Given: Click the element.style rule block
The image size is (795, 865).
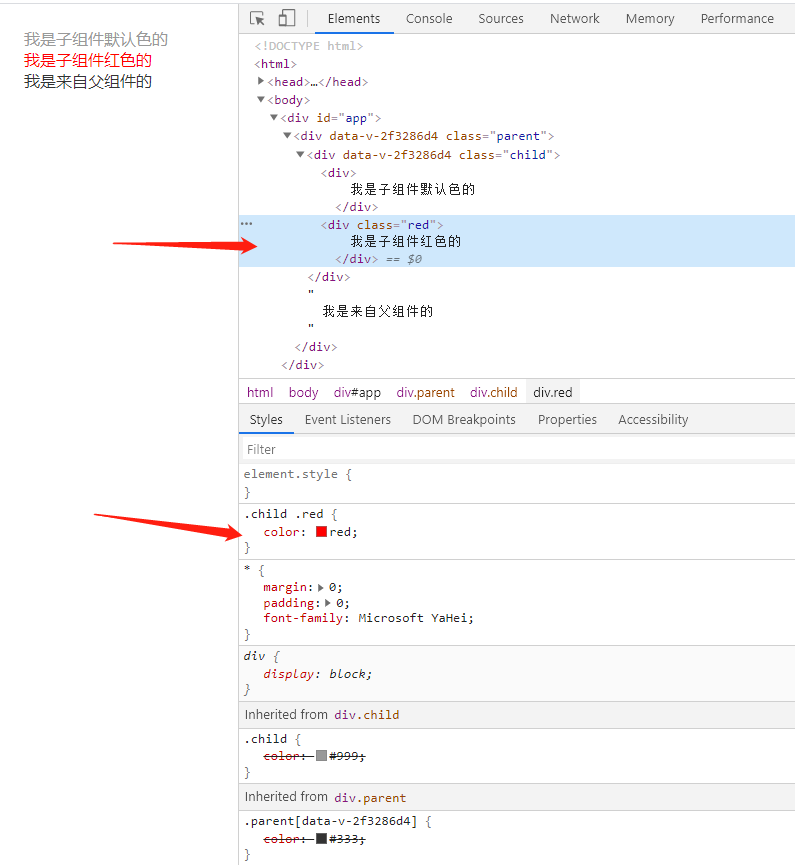Looking at the screenshot, I should [517, 483].
